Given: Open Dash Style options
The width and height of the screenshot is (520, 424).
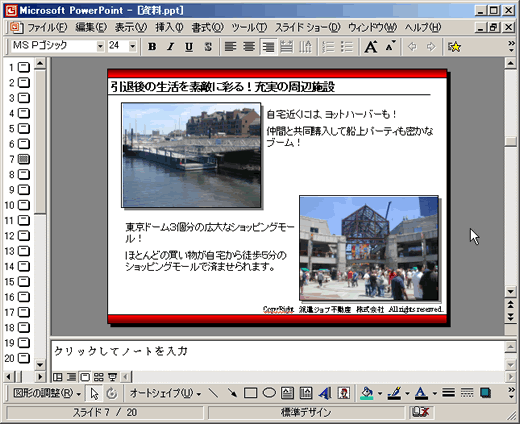Looking at the screenshot, I should click(467, 393).
